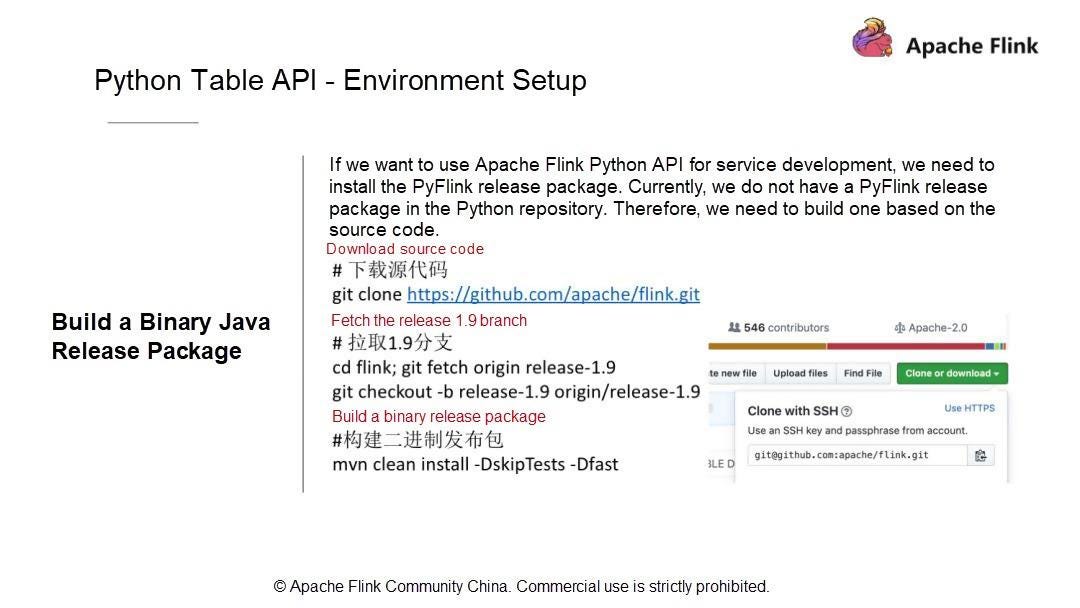The image size is (1080, 608).
Task: Copy clone URL with clipboard icon
Action: (980, 456)
